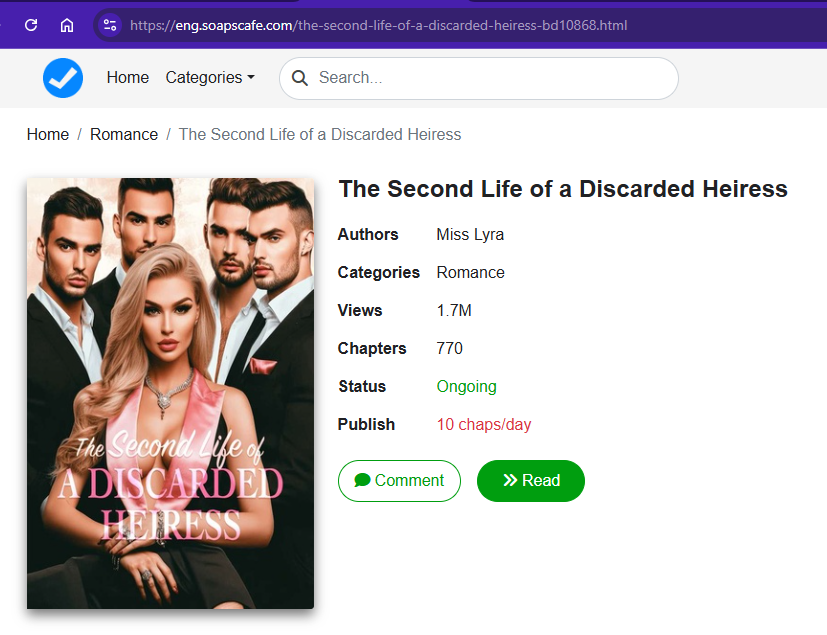Expand the Categories dropdown menu
The width and height of the screenshot is (827, 635).
[x=210, y=78]
